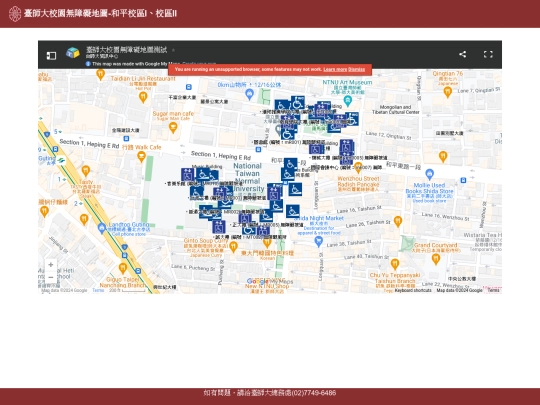Click the 臺師大校園無障礙地圖 page heading

pyautogui.click(x=100, y=13)
